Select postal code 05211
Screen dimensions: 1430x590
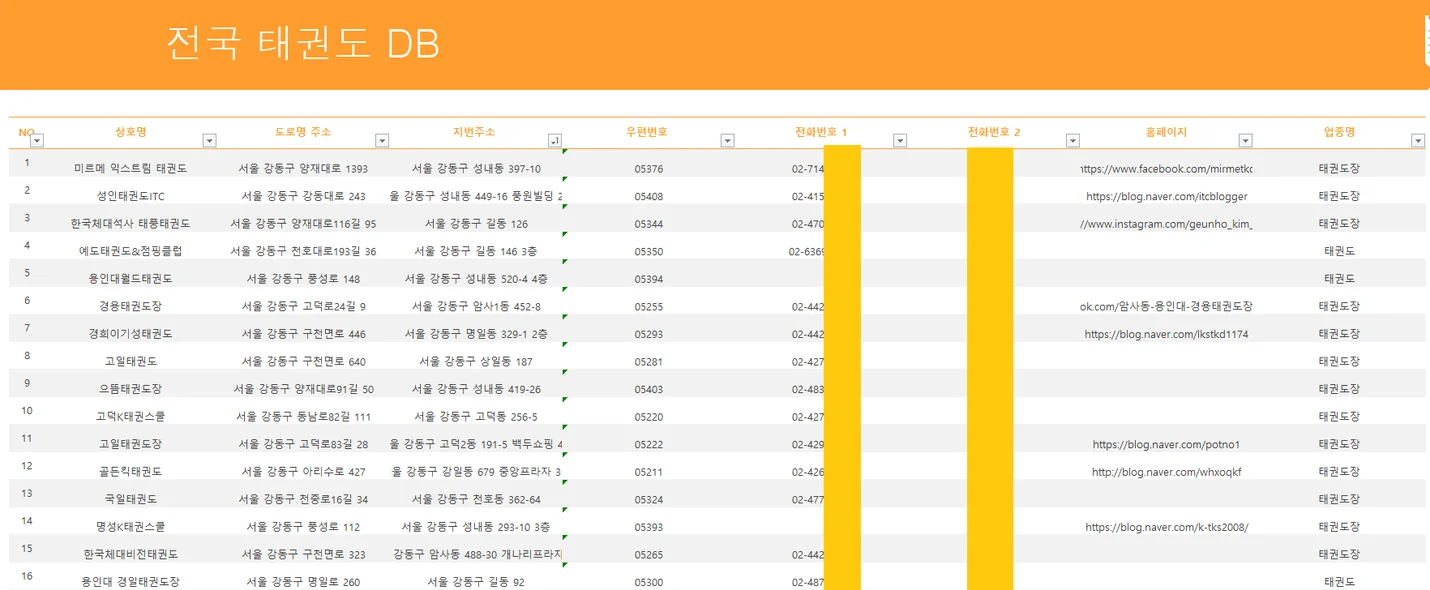click(648, 472)
